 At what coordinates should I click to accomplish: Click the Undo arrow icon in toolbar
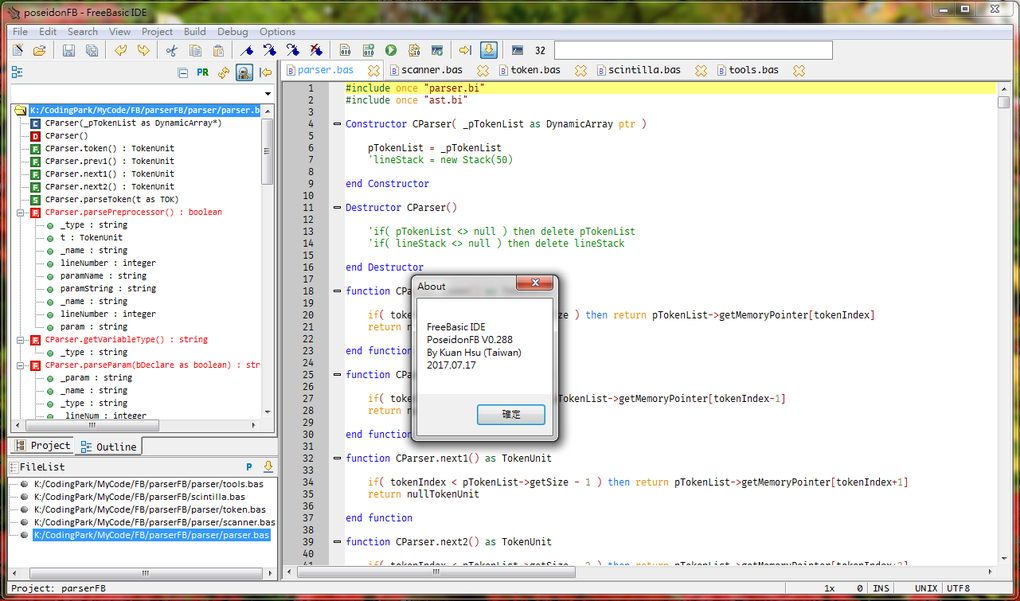(x=120, y=50)
